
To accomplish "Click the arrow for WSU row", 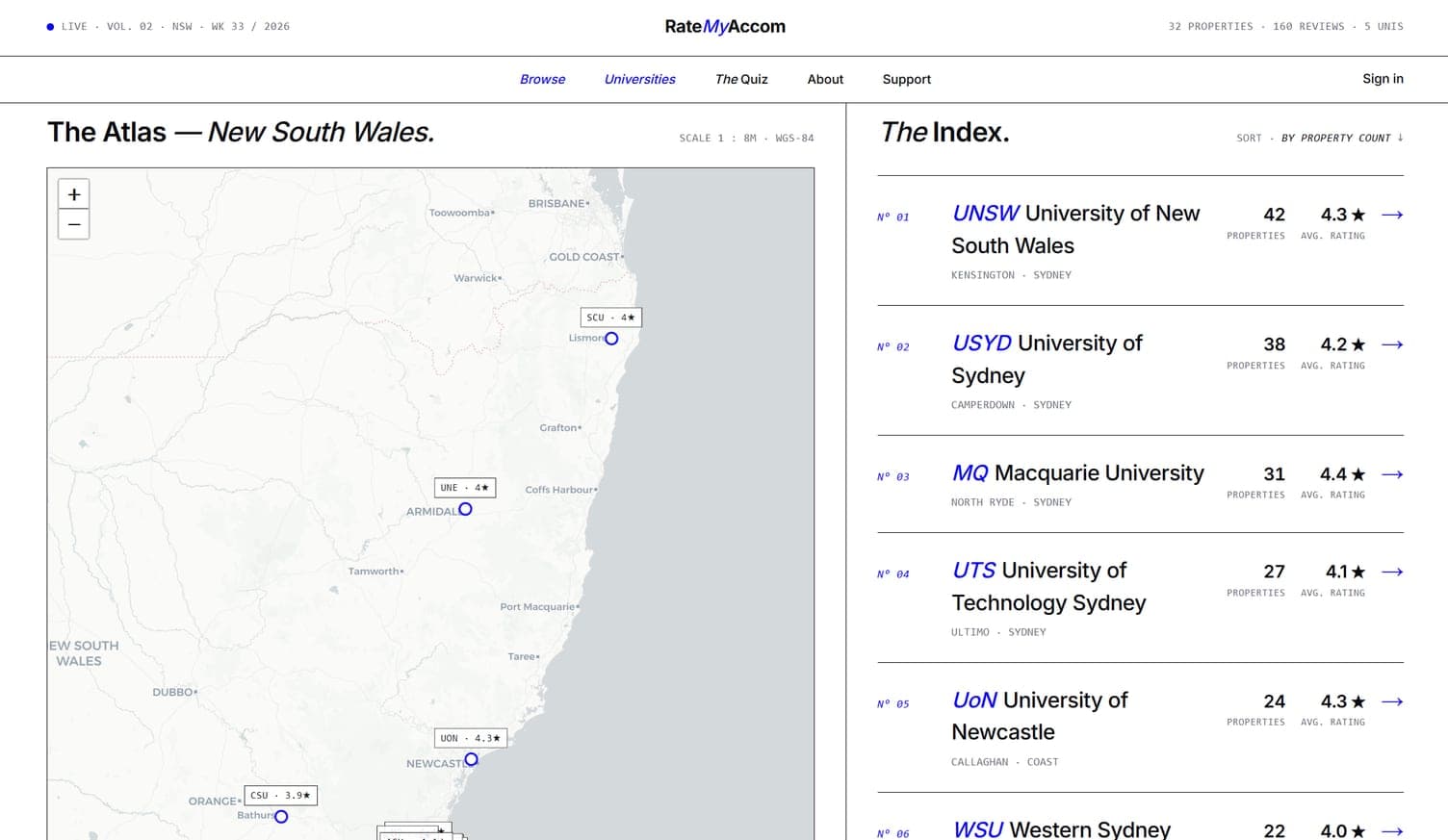I will coord(1392,830).
